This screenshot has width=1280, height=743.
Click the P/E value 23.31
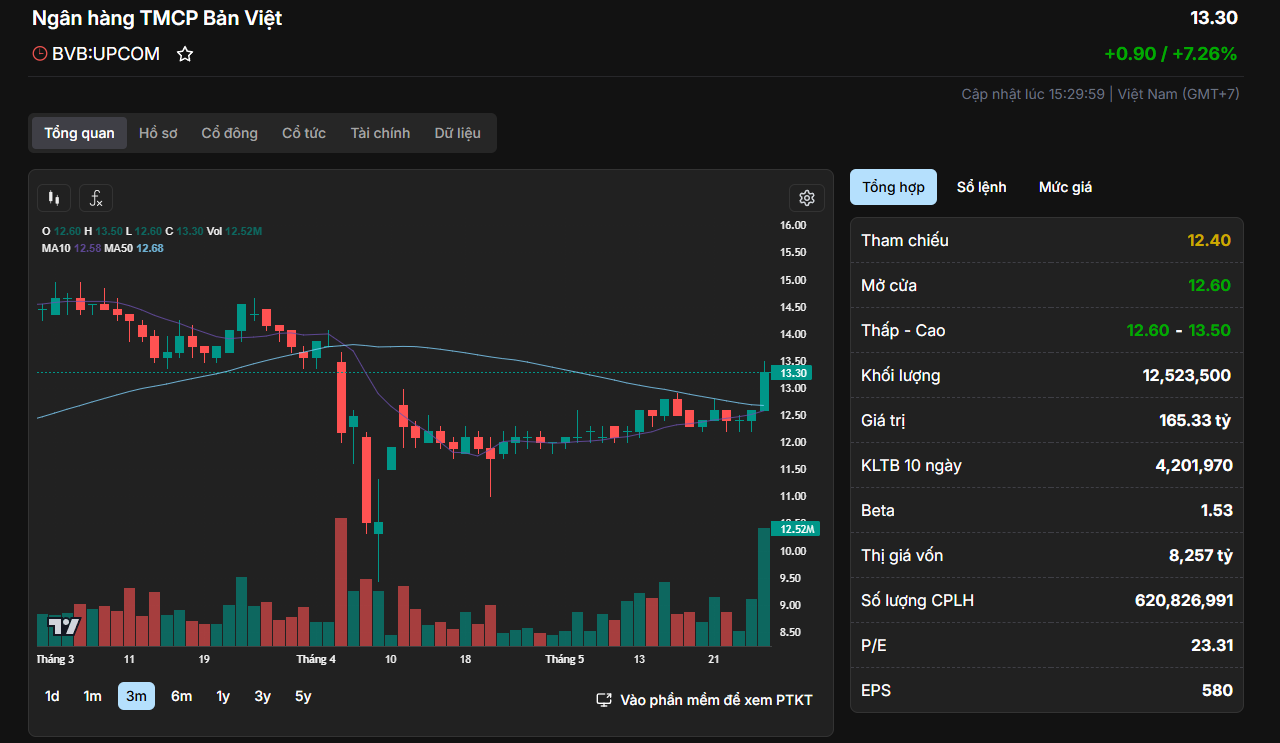click(1211, 645)
